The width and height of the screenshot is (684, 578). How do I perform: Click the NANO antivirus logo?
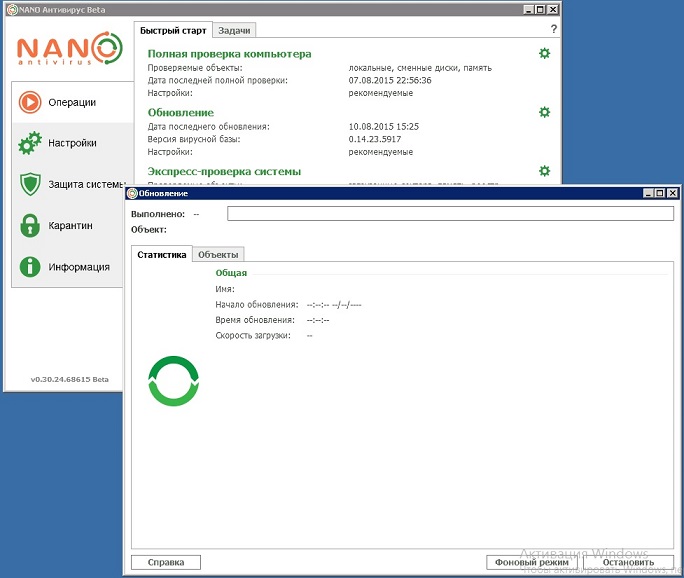click(67, 51)
